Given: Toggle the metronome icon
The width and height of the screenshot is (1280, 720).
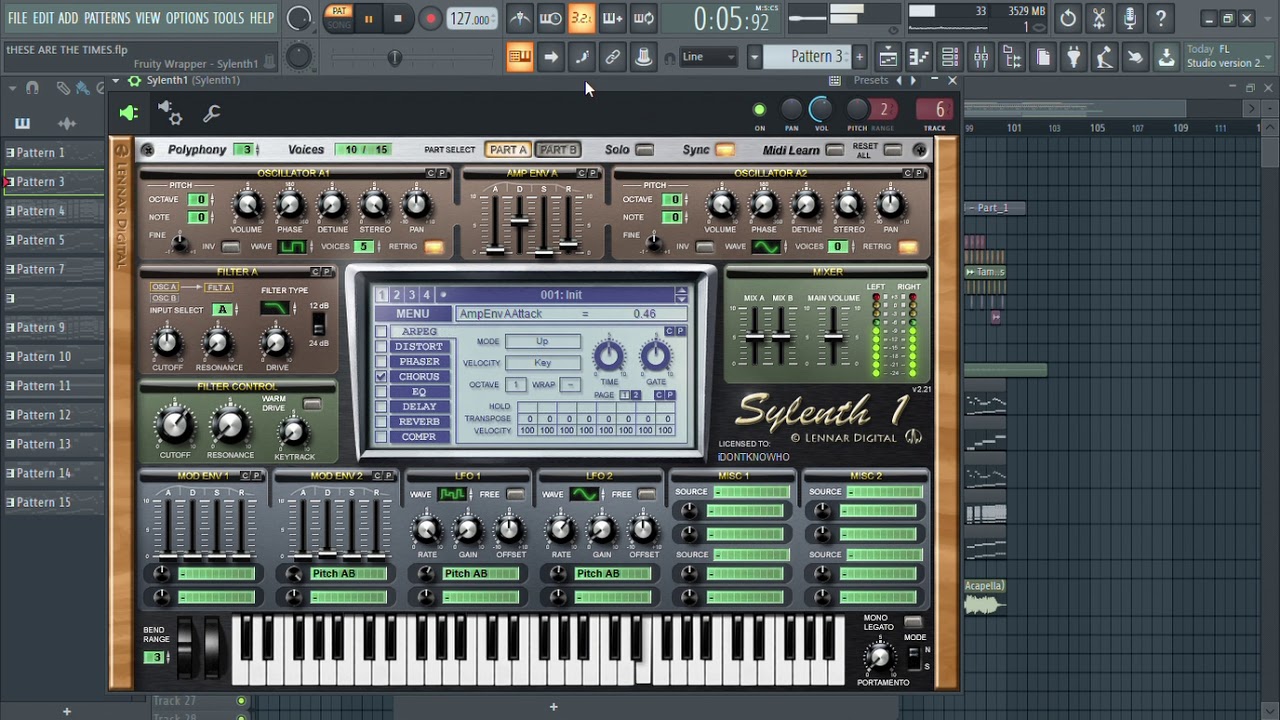Looking at the screenshot, I should pos(520,18).
